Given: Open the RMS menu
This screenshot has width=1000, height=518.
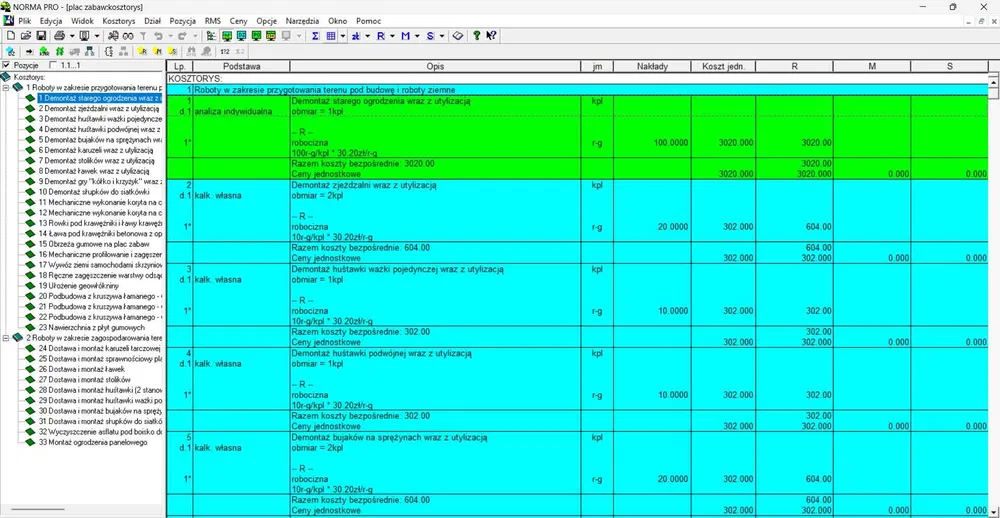Looking at the screenshot, I should pos(212,21).
